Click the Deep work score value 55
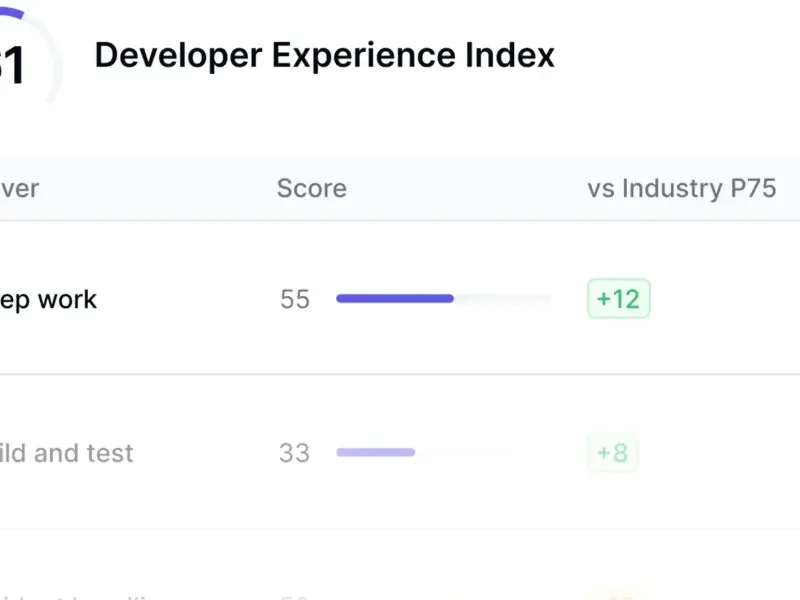This screenshot has height=600, width=800. (295, 299)
